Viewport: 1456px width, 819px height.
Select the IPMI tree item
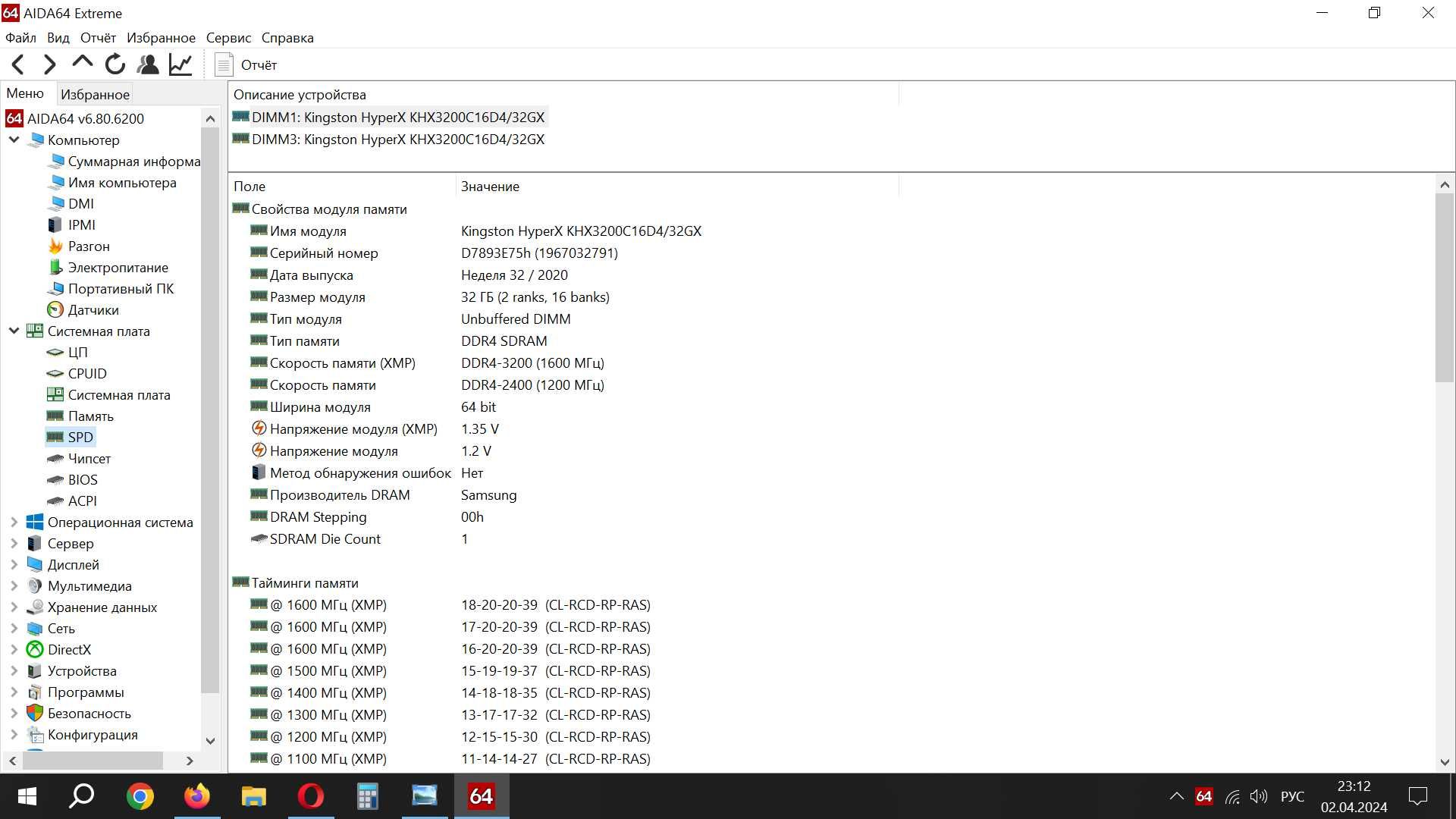click(71, 225)
